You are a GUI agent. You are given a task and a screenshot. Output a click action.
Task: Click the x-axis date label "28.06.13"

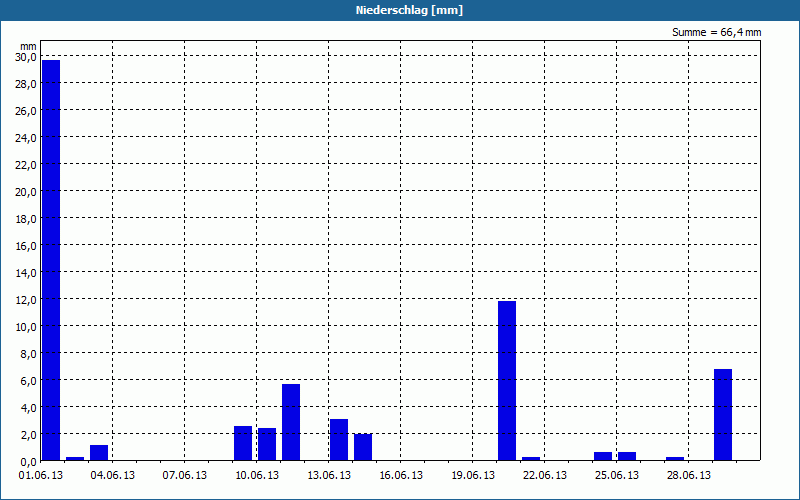(x=688, y=476)
